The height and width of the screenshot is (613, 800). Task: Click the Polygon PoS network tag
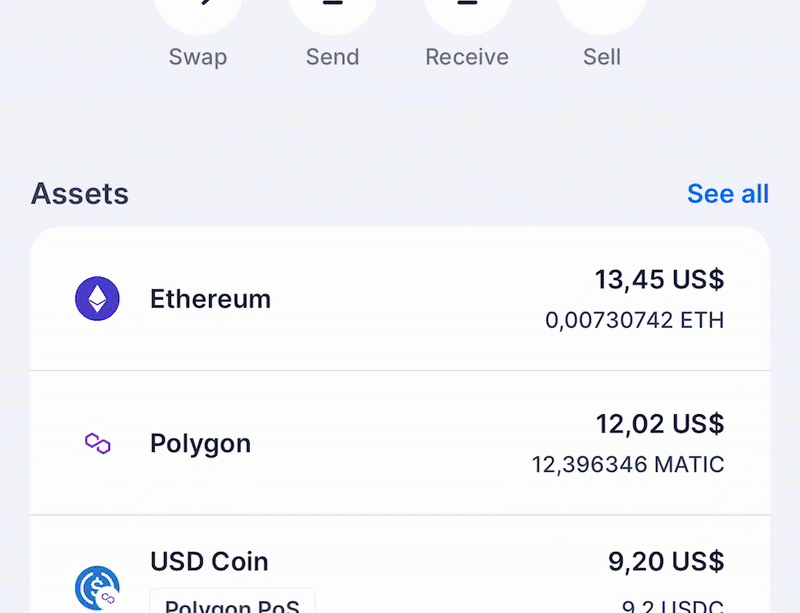[x=232, y=603]
